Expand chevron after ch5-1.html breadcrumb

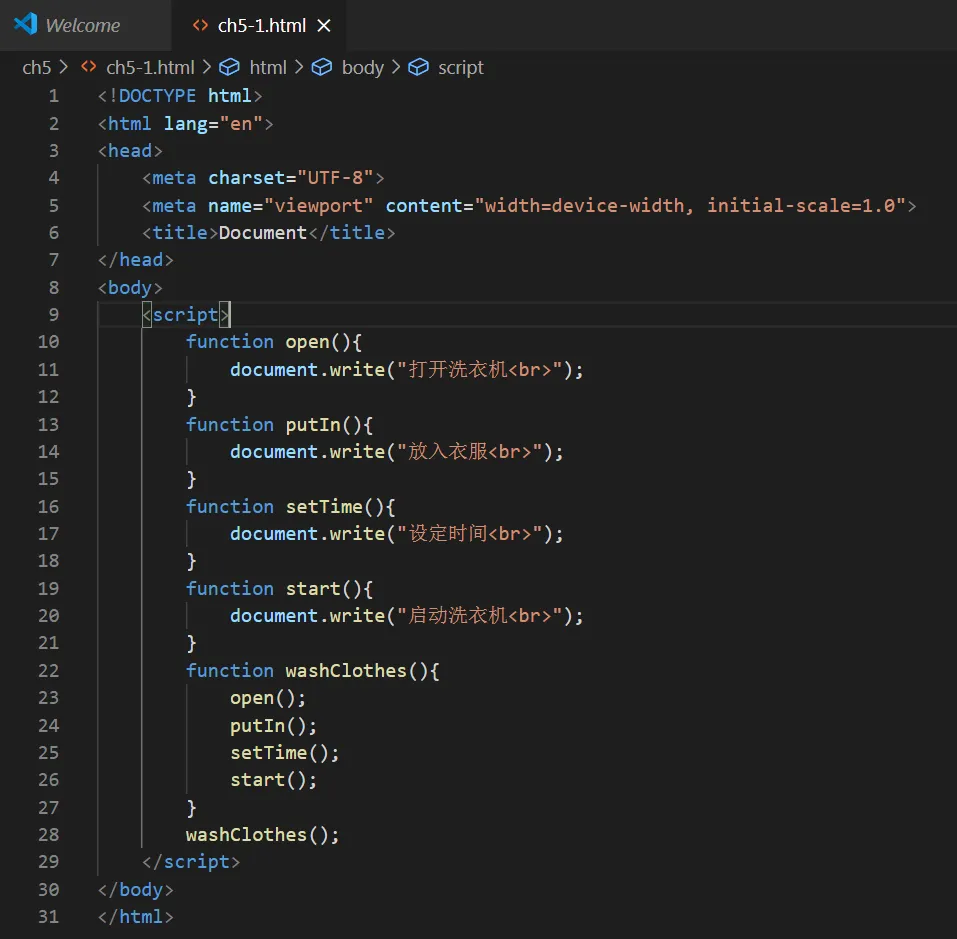point(207,67)
